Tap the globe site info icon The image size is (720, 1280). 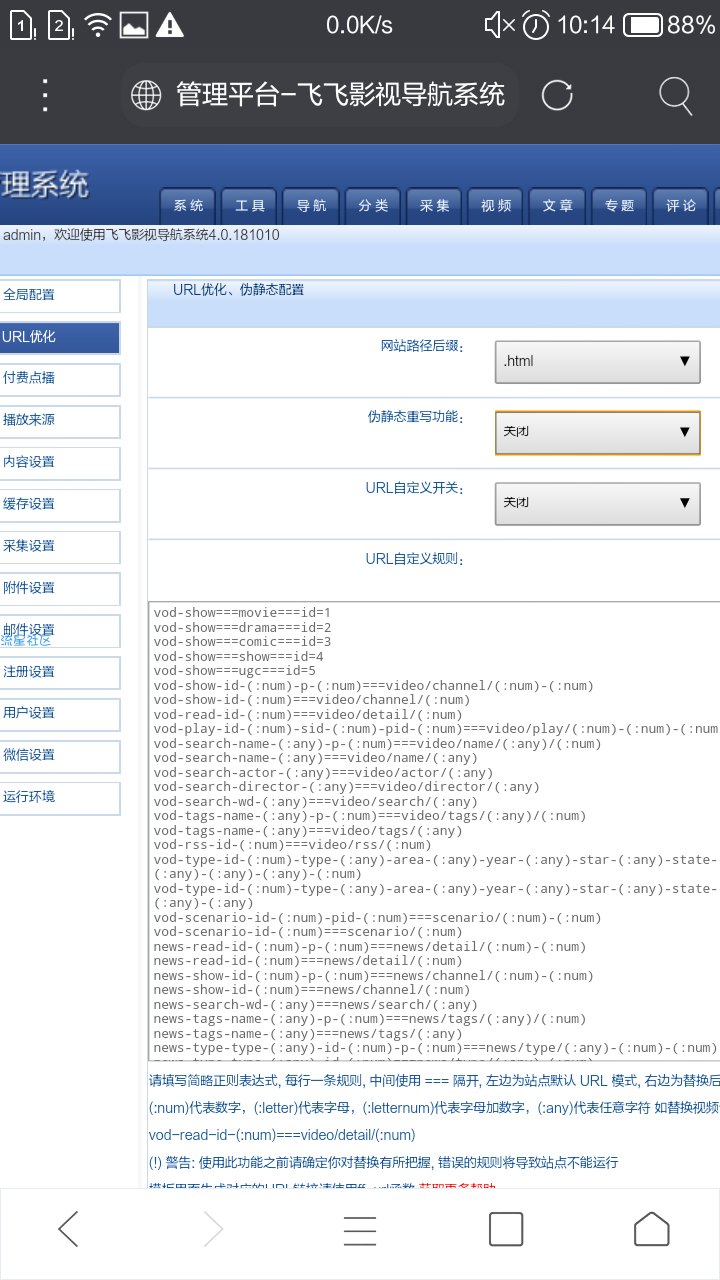pyautogui.click(x=146, y=95)
